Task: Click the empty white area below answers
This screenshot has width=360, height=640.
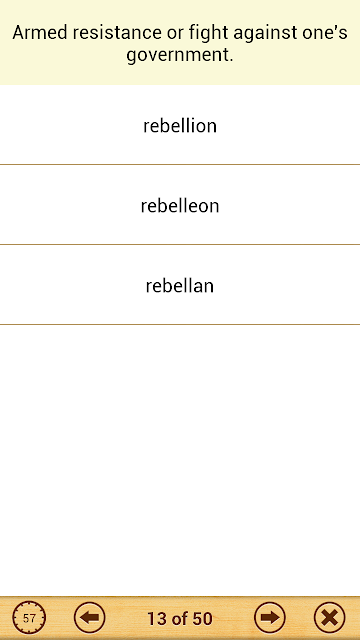Action: [x=180, y=460]
